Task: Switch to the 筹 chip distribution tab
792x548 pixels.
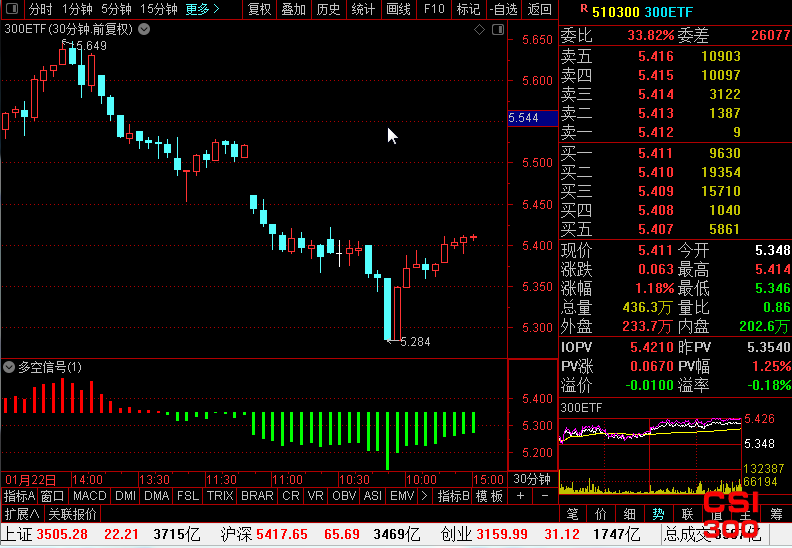Action: [776, 514]
